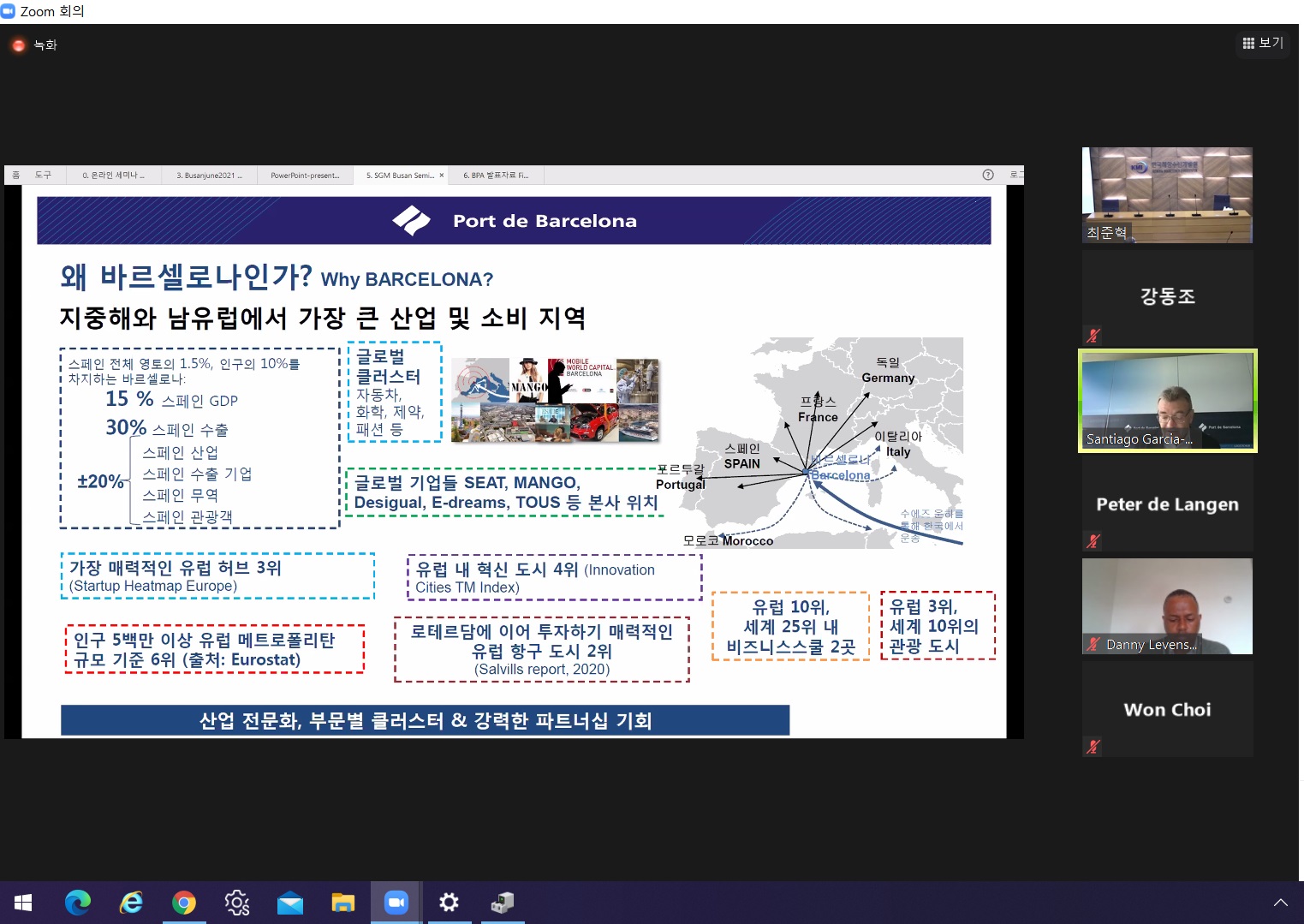Click the SEAT, MANGO global companies text
Image resolution: width=1304 pixels, height=924 pixels.
coord(505,492)
